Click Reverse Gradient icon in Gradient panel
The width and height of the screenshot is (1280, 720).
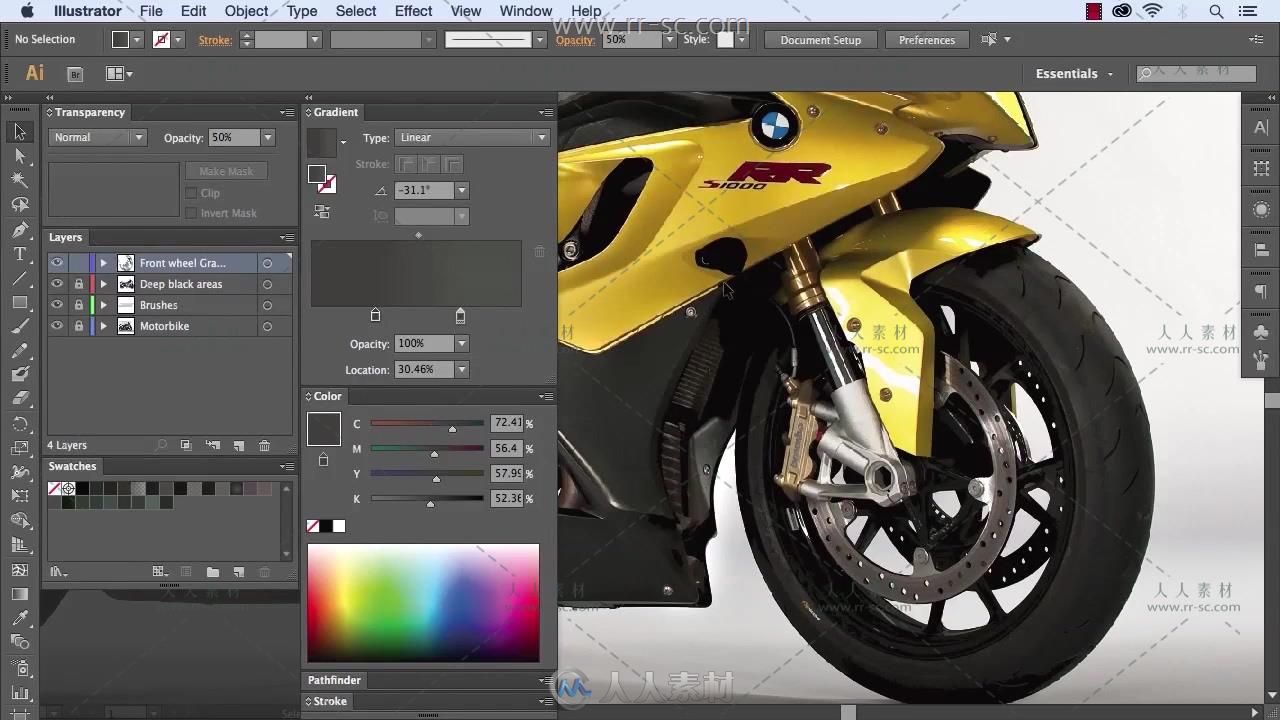pos(321,211)
